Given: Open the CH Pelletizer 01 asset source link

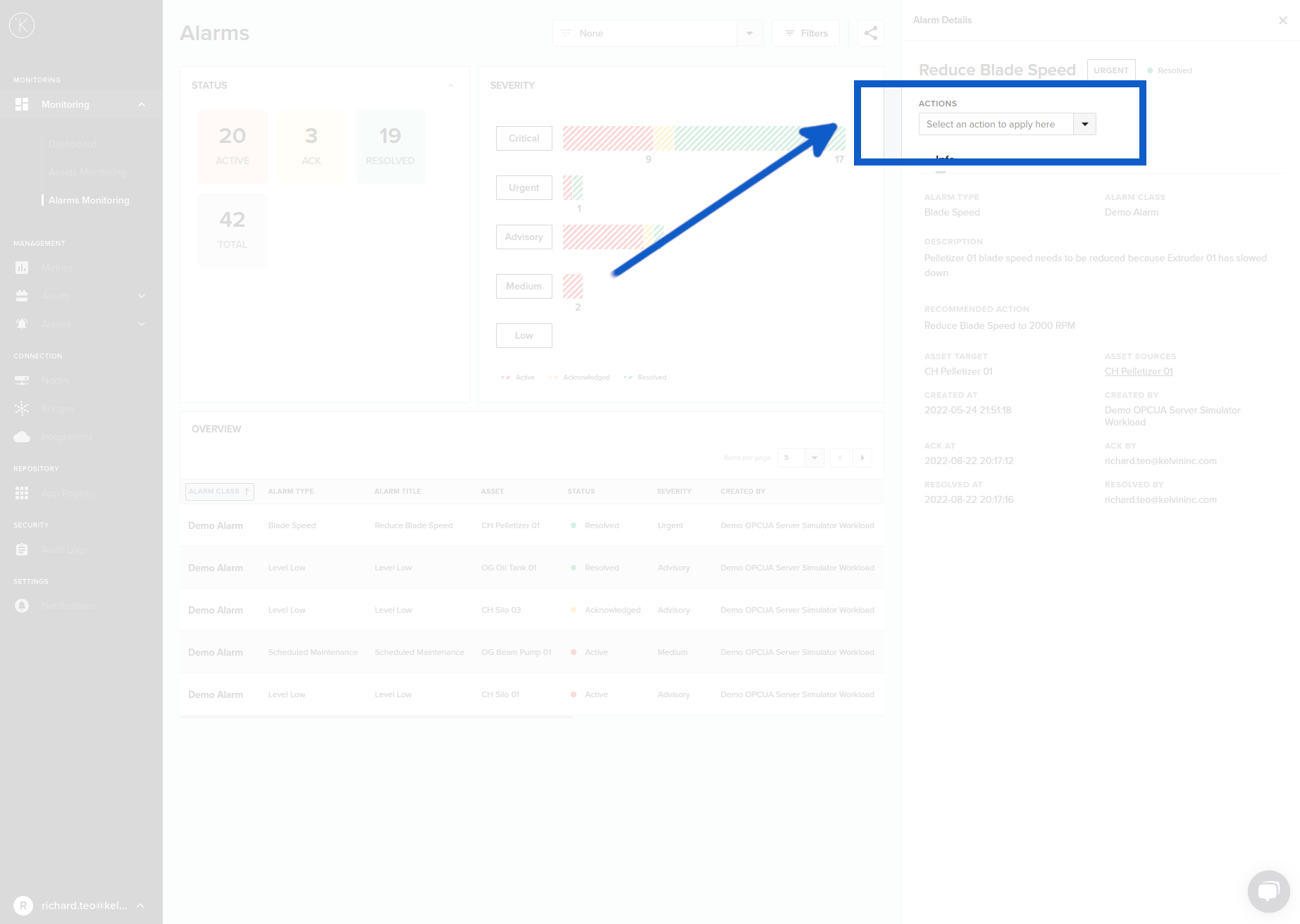Looking at the screenshot, I should click(x=1139, y=371).
